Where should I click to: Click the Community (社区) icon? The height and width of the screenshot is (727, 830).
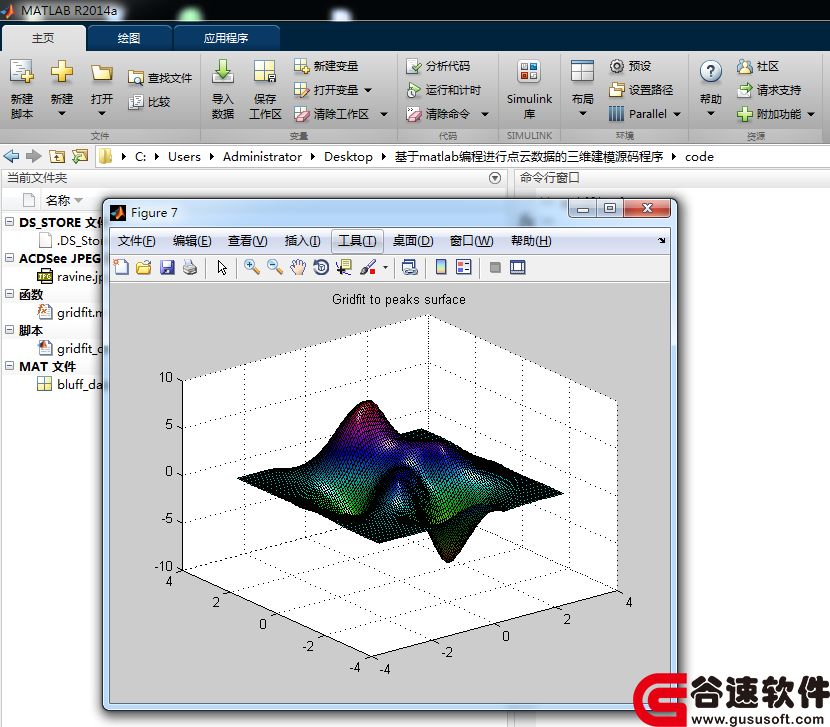pos(744,66)
